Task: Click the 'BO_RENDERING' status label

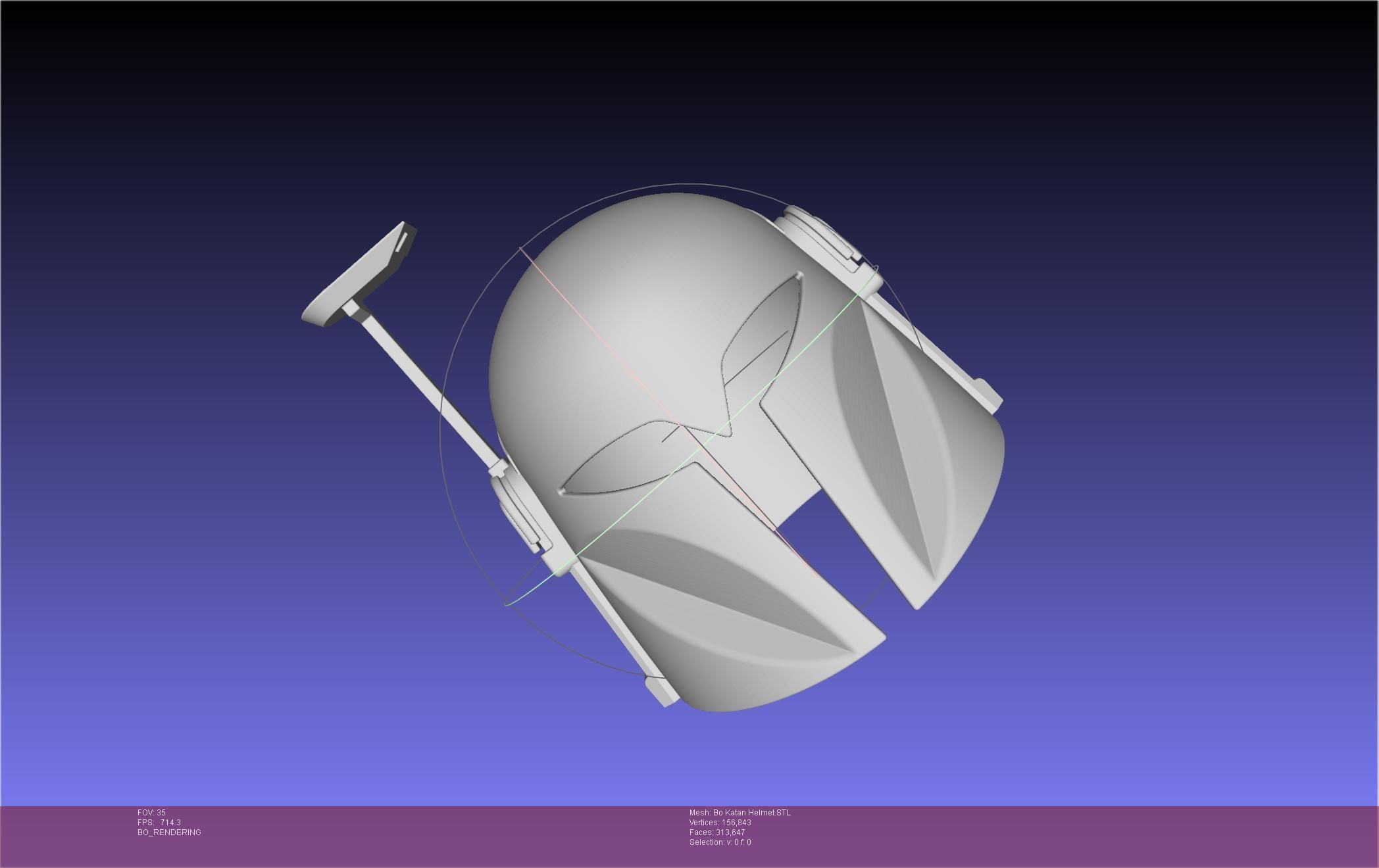Action: (169, 832)
